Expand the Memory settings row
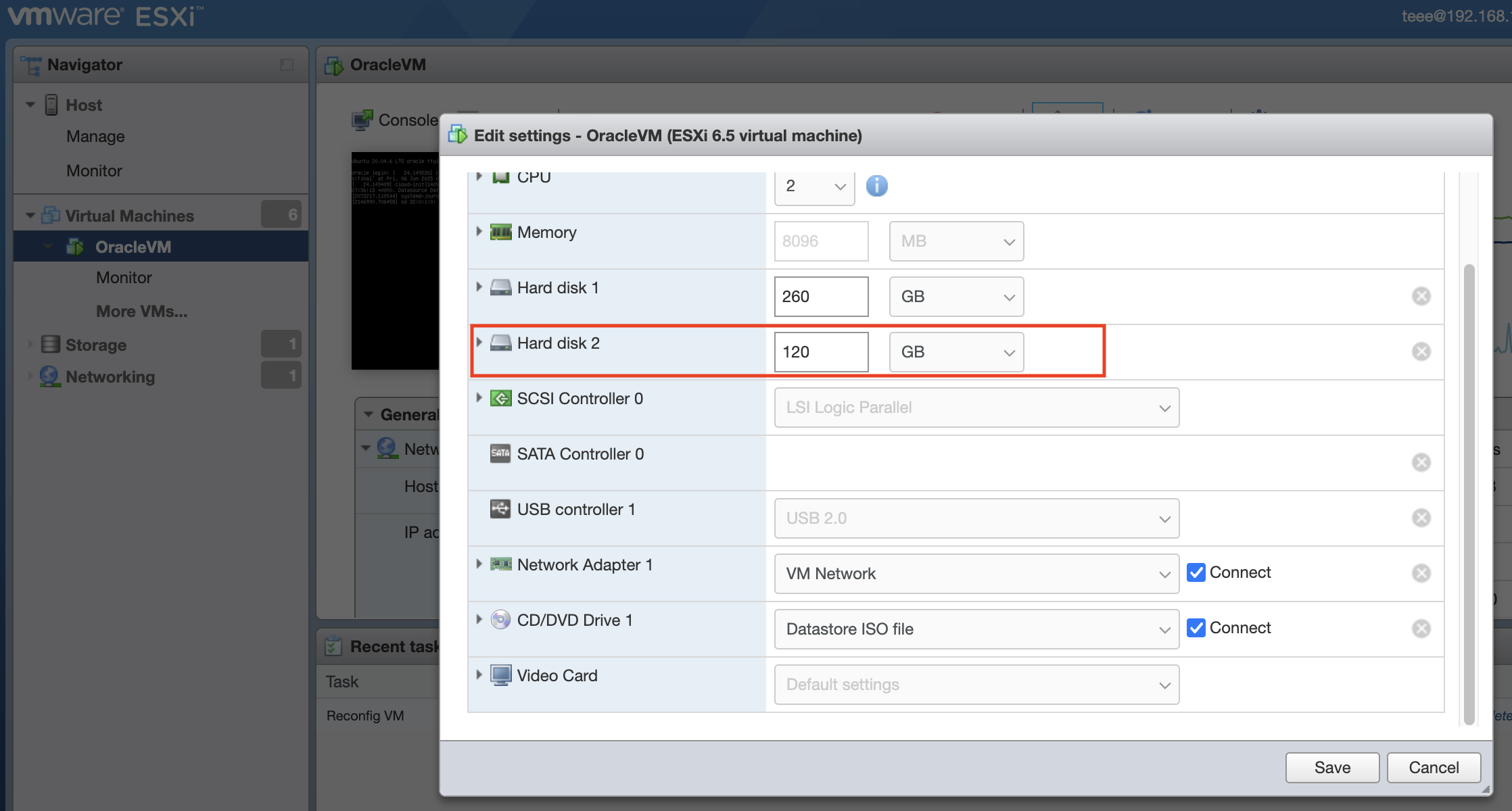Screen dimensions: 1512x811 coord(479,231)
